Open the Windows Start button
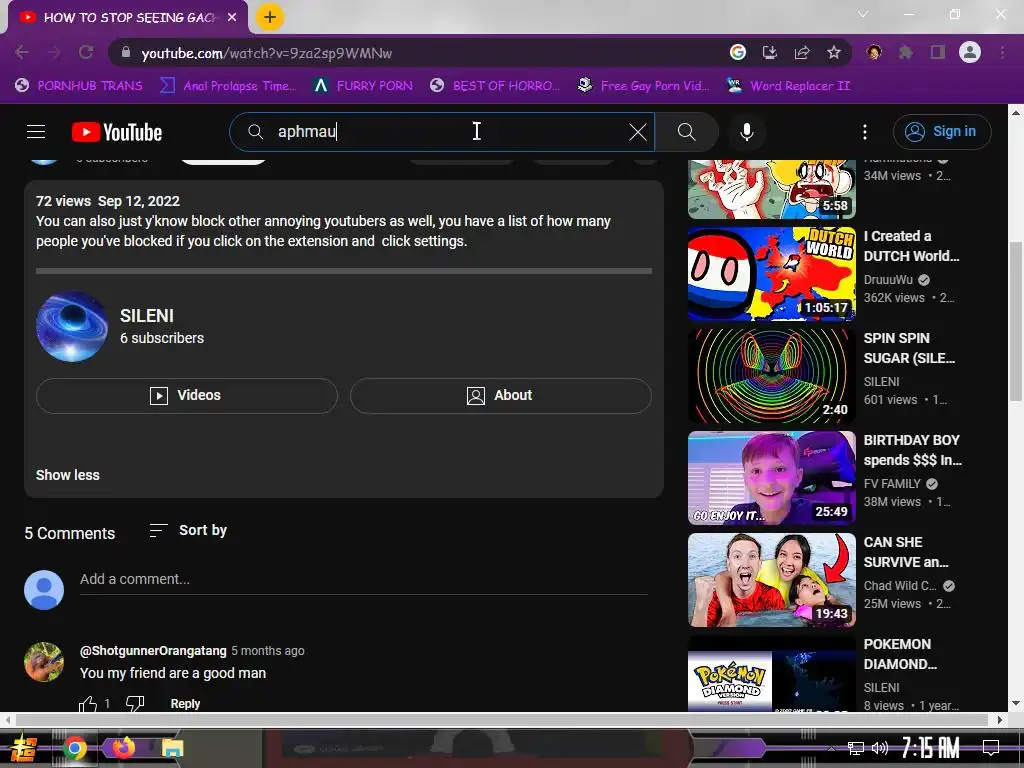 tap(22, 748)
